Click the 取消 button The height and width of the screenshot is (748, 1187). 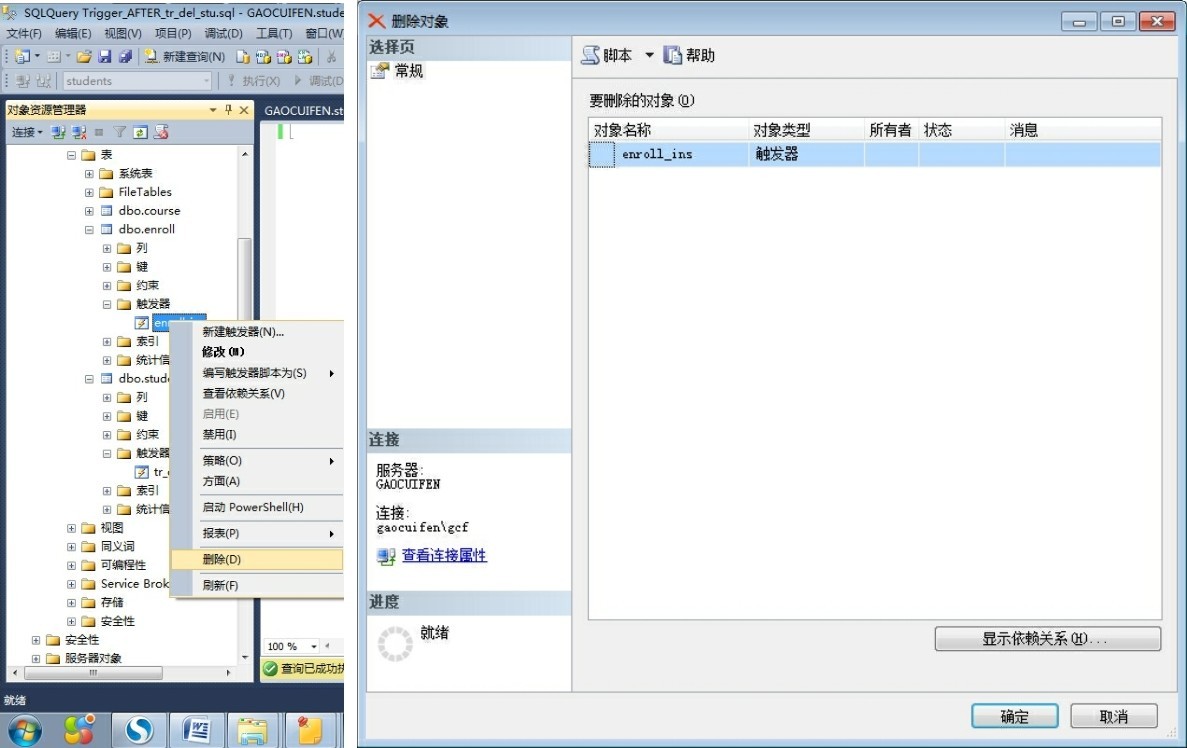(1114, 716)
